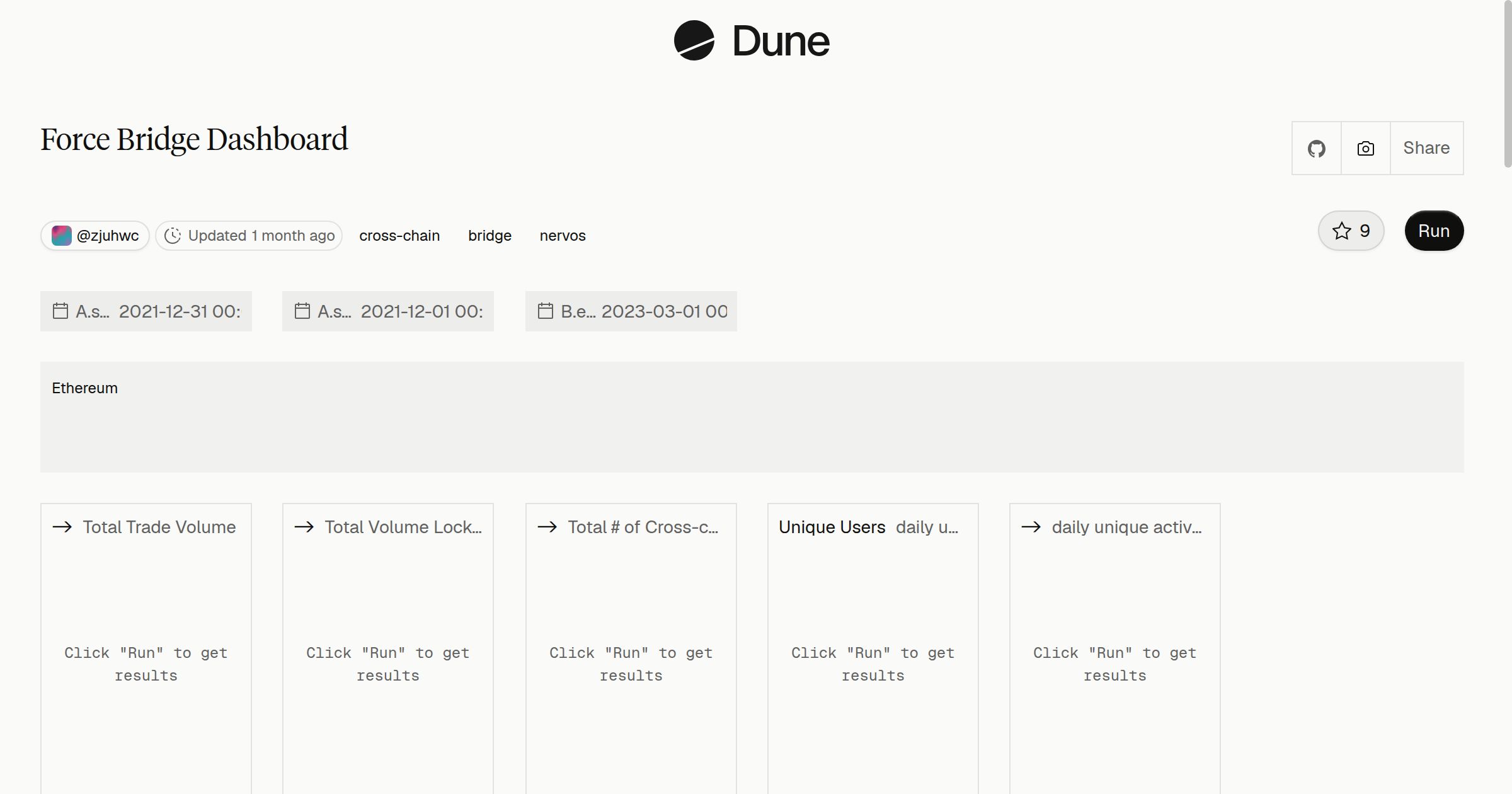Select the cross-chain tag
Screen dimensions: 1512x794
[399, 236]
